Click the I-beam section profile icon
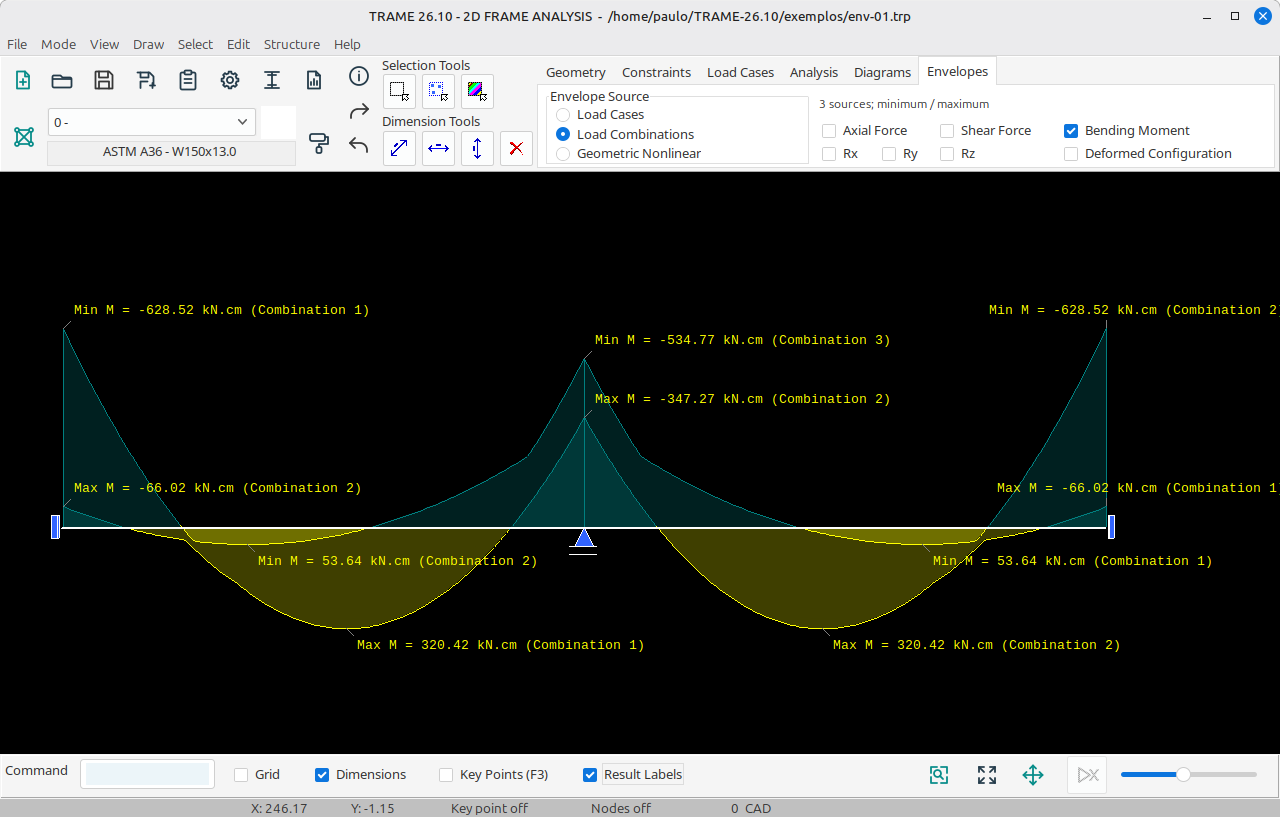This screenshot has width=1280, height=817. point(272,81)
